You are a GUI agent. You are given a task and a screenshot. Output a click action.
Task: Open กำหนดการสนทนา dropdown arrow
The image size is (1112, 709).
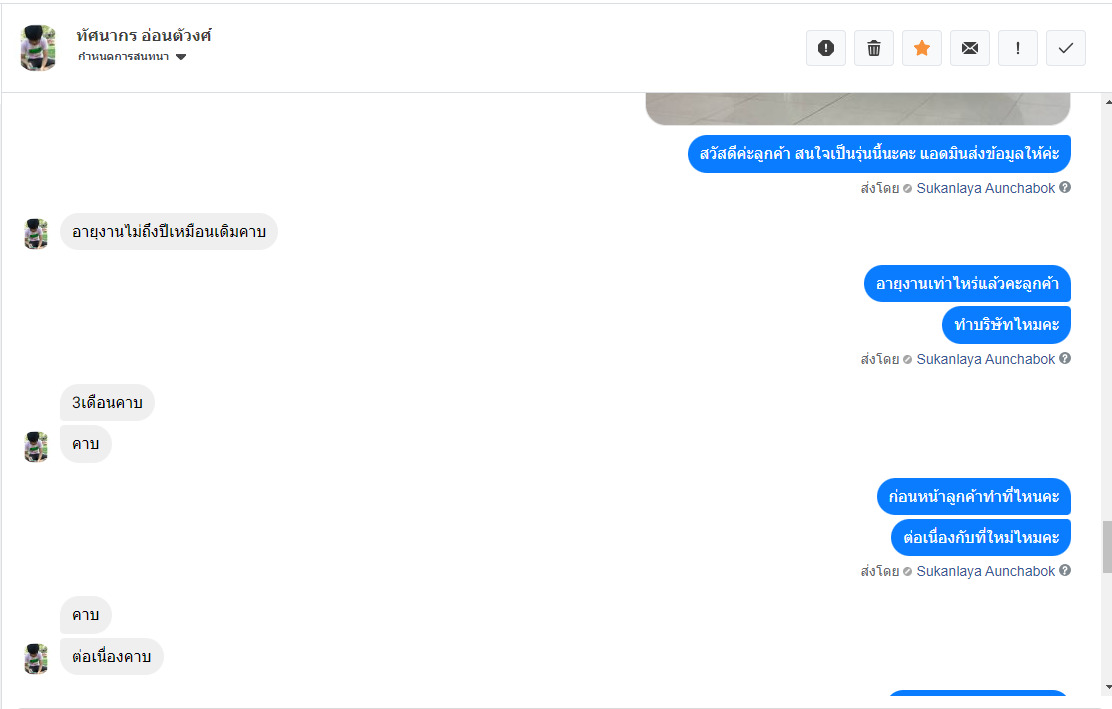(181, 57)
